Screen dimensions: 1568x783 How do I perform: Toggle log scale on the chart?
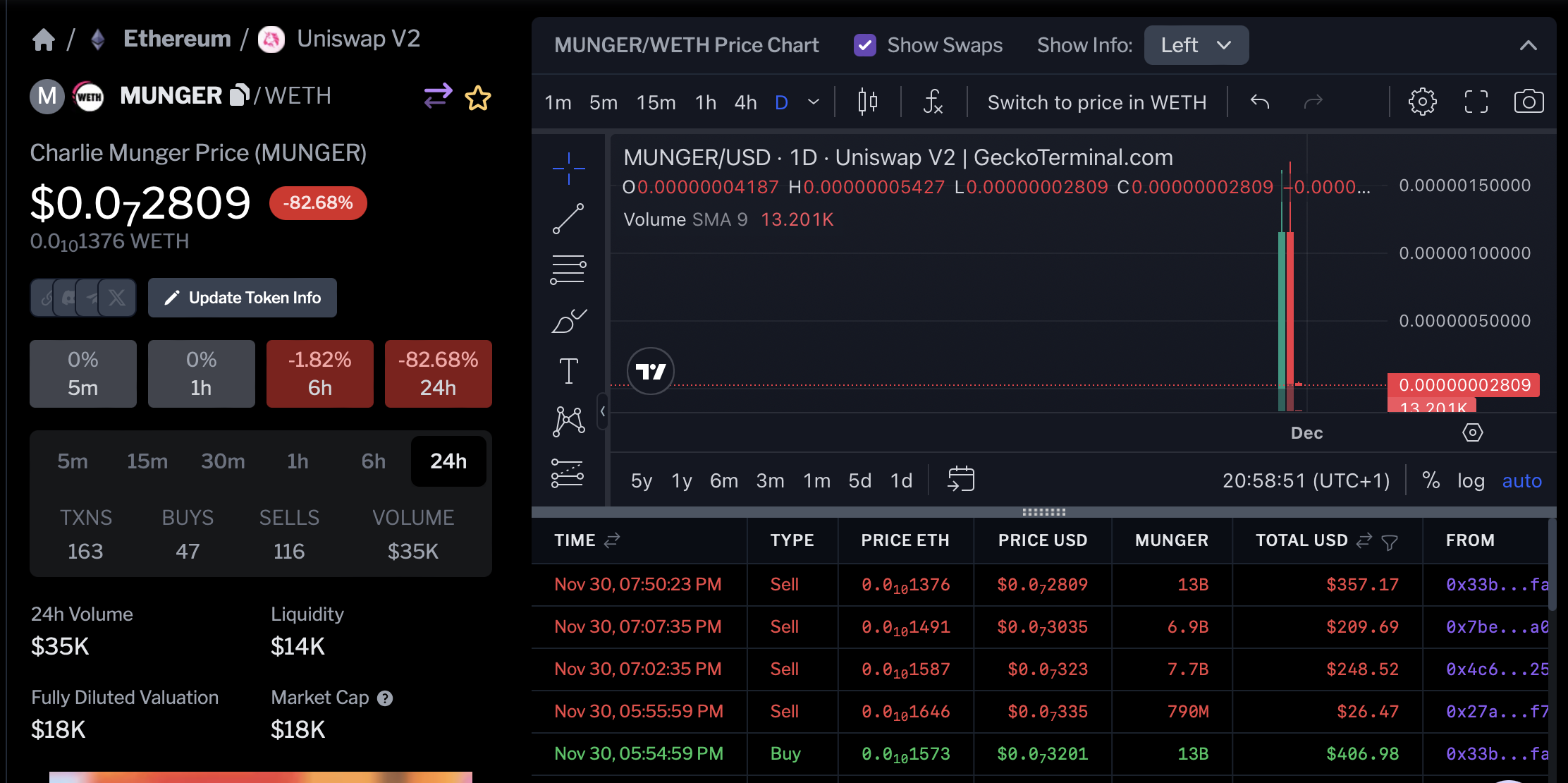[1471, 481]
